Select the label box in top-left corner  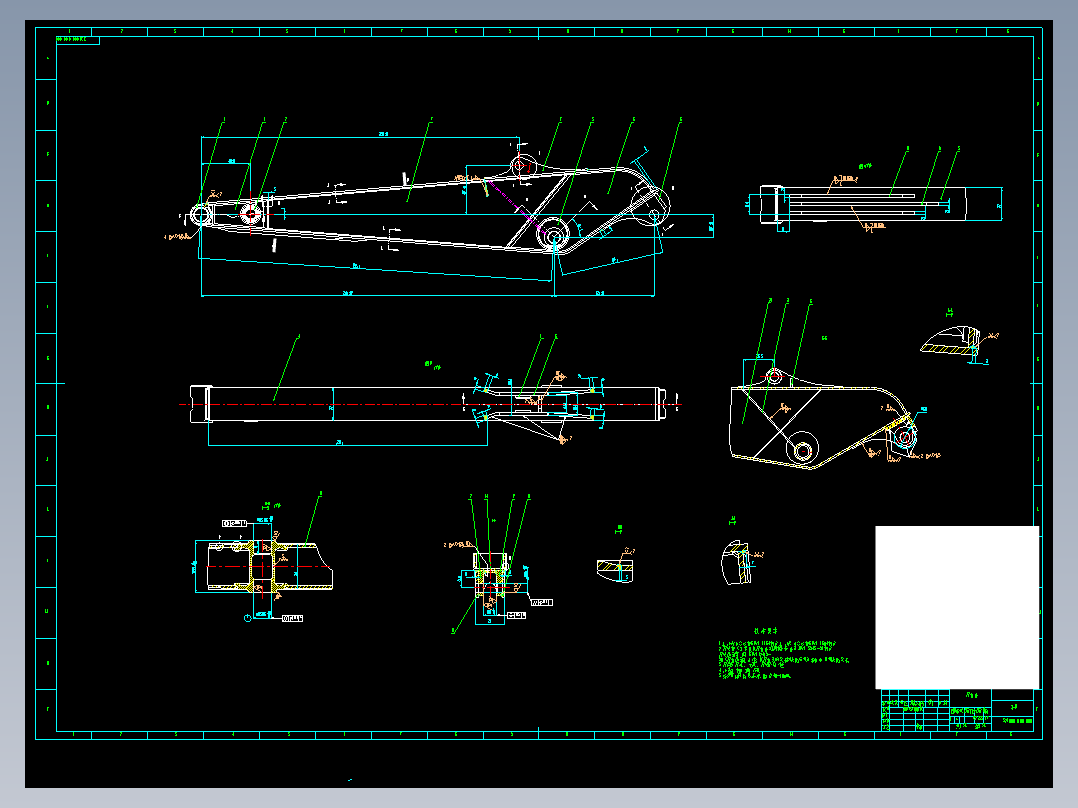[x=78, y=41]
